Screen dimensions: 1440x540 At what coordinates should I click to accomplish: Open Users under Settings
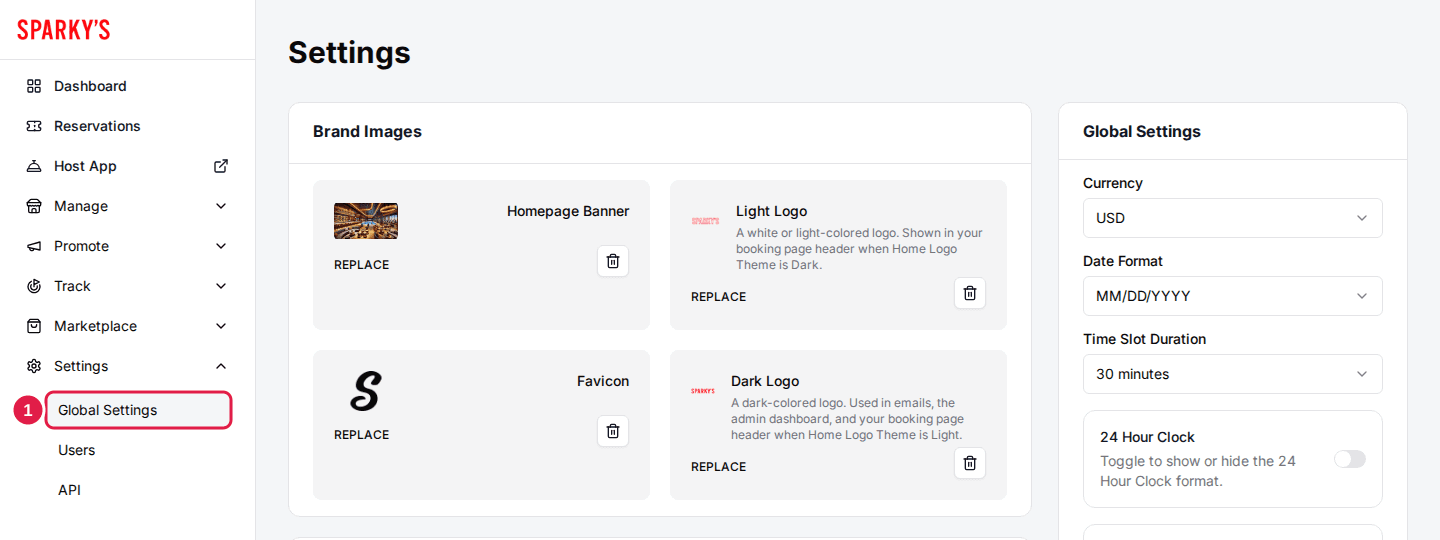(x=77, y=450)
